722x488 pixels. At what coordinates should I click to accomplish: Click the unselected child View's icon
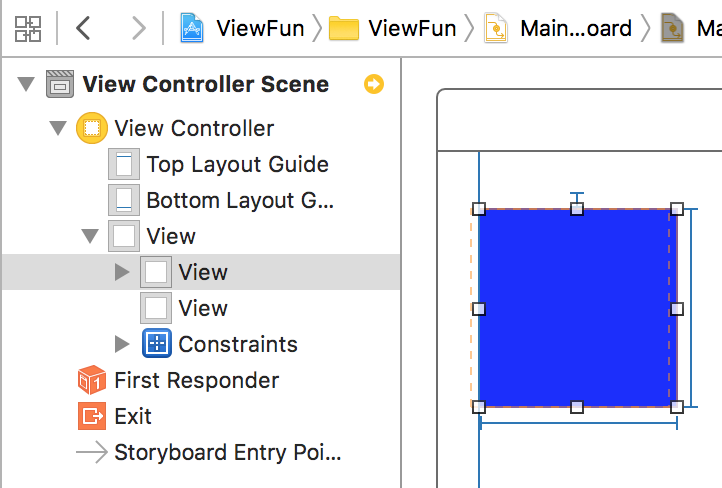click(156, 308)
